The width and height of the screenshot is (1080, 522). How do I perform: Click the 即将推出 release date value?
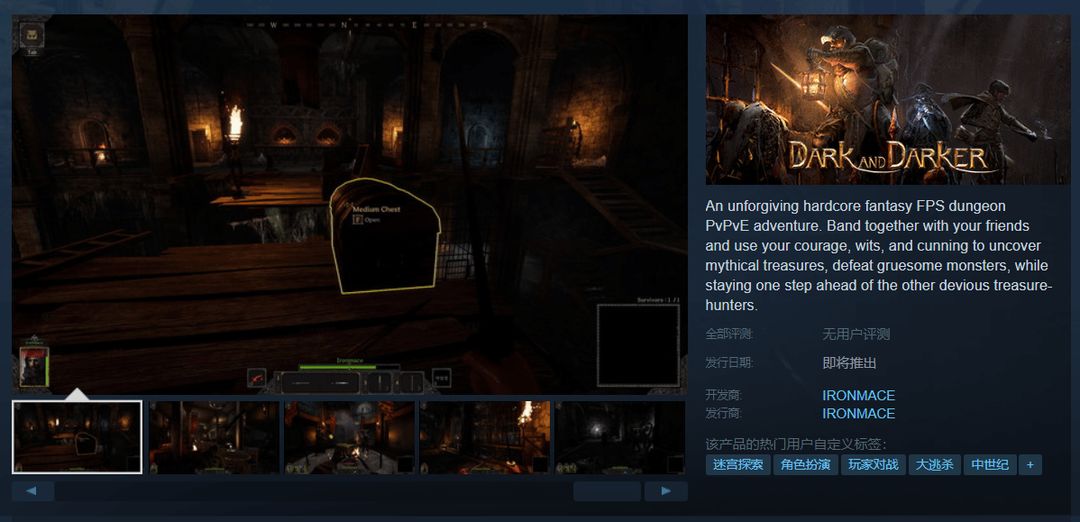pyautogui.click(x=849, y=363)
